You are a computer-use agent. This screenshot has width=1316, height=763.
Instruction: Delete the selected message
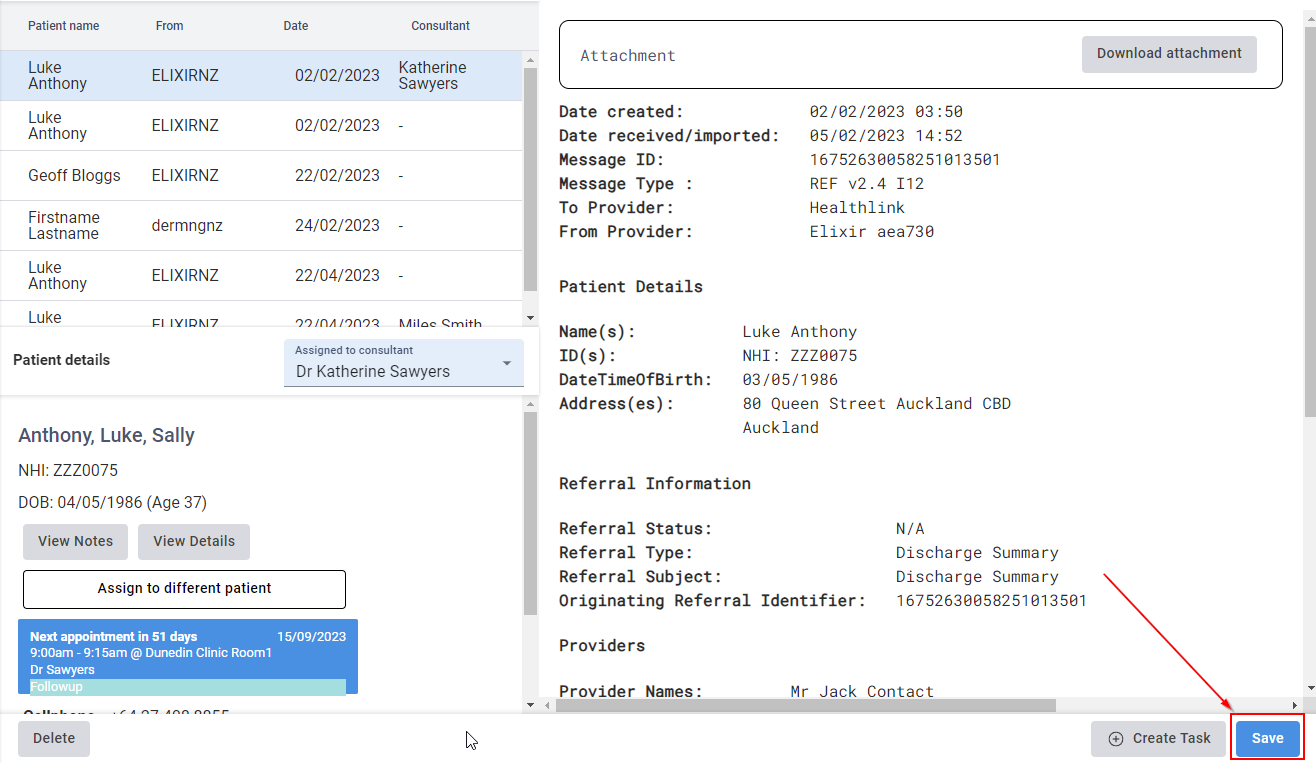tap(54, 739)
